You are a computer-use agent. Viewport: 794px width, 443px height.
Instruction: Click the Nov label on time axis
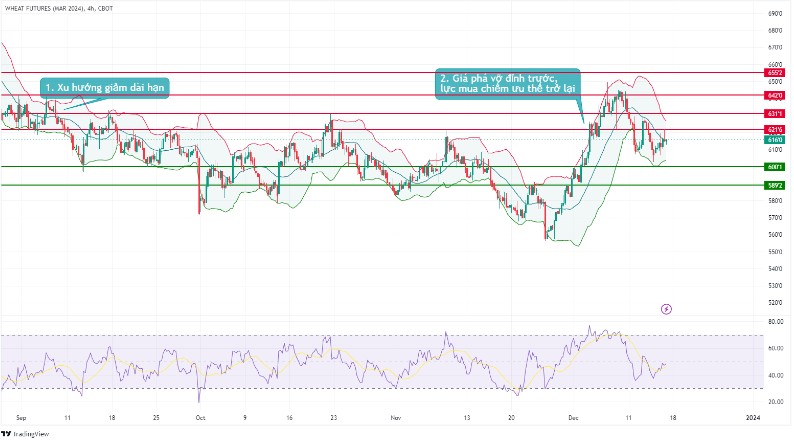[x=395, y=414]
